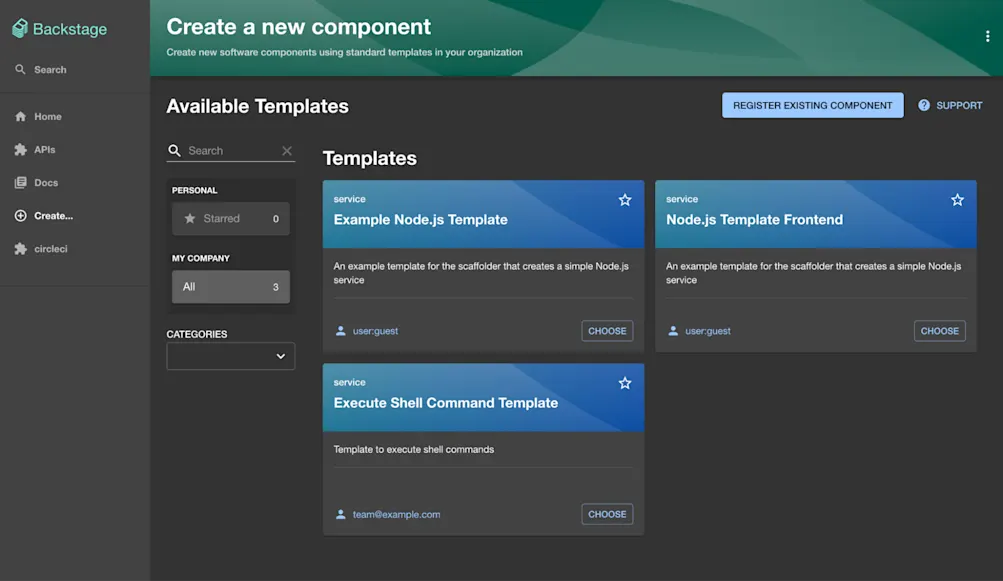This screenshot has height=581, width=1003.
Task: Click the 'Create a new component' page title
Action: click(x=298, y=26)
